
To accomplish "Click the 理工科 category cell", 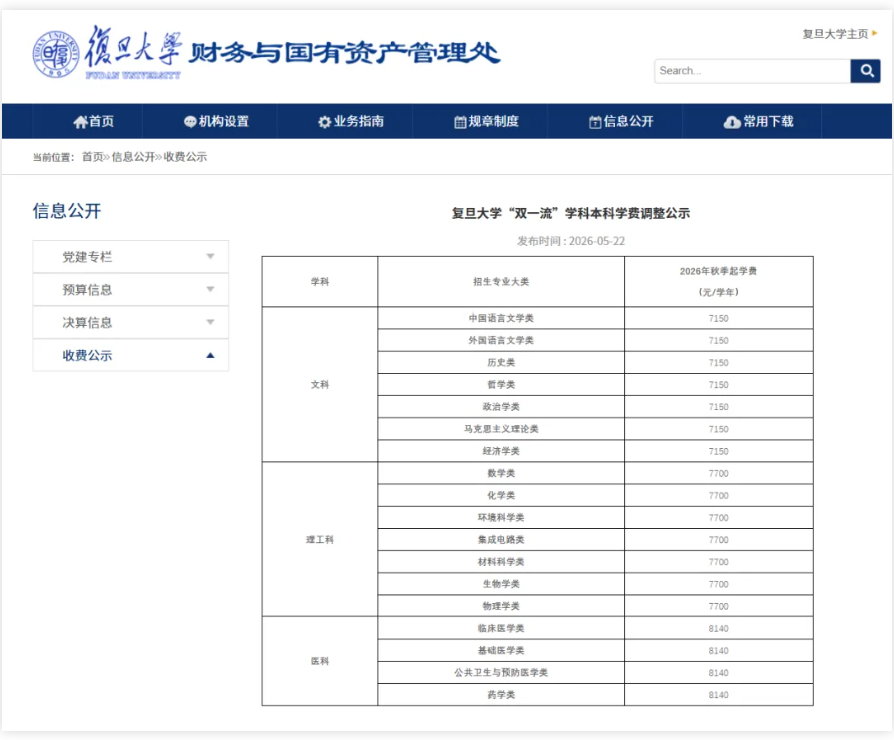I will tap(320, 539).
